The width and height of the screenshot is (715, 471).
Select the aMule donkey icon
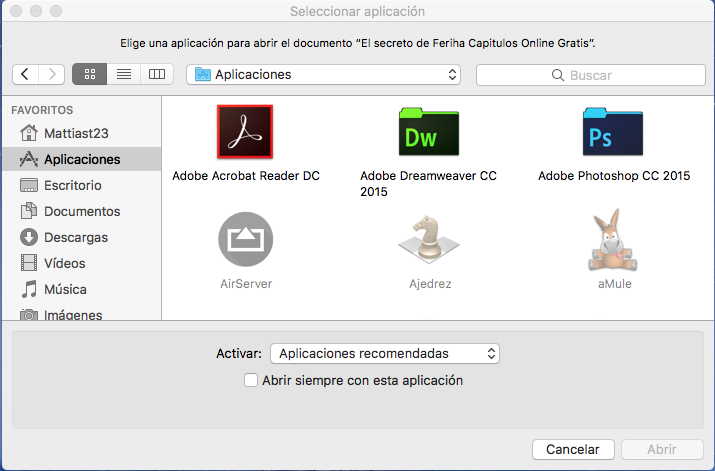[613, 240]
